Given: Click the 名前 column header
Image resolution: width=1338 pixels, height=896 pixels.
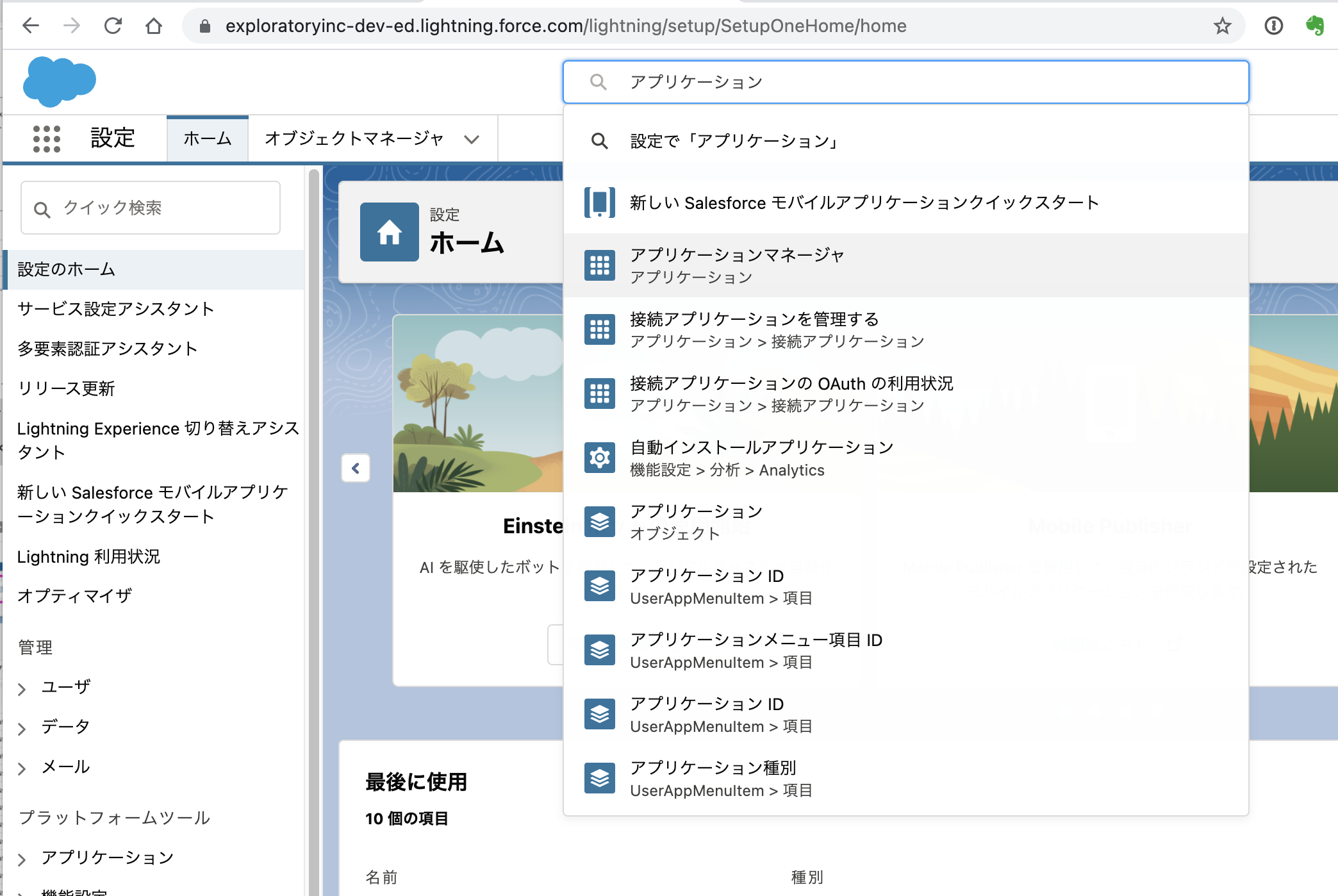Looking at the screenshot, I should [x=381, y=877].
